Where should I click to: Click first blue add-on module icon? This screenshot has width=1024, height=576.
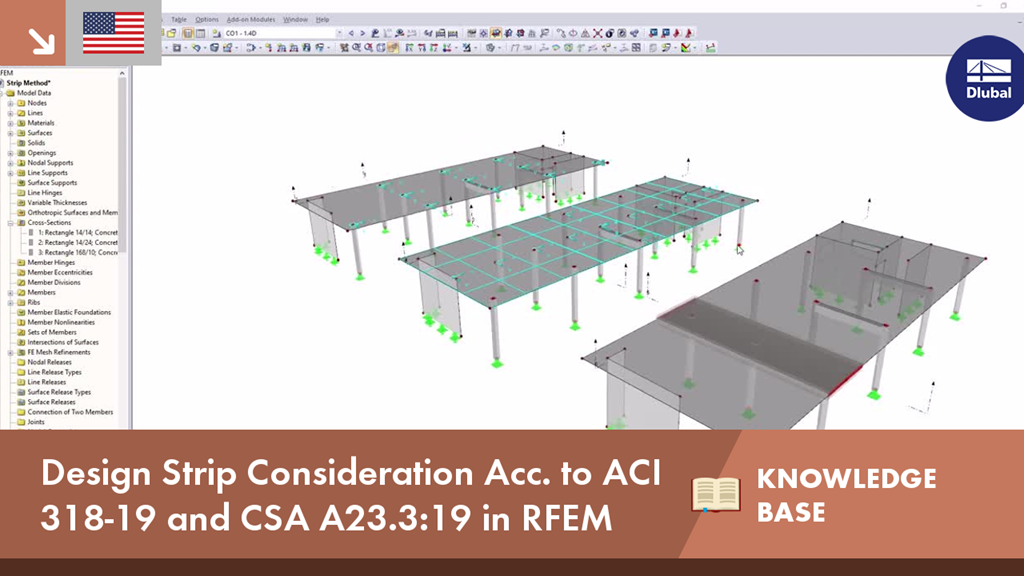[653, 33]
